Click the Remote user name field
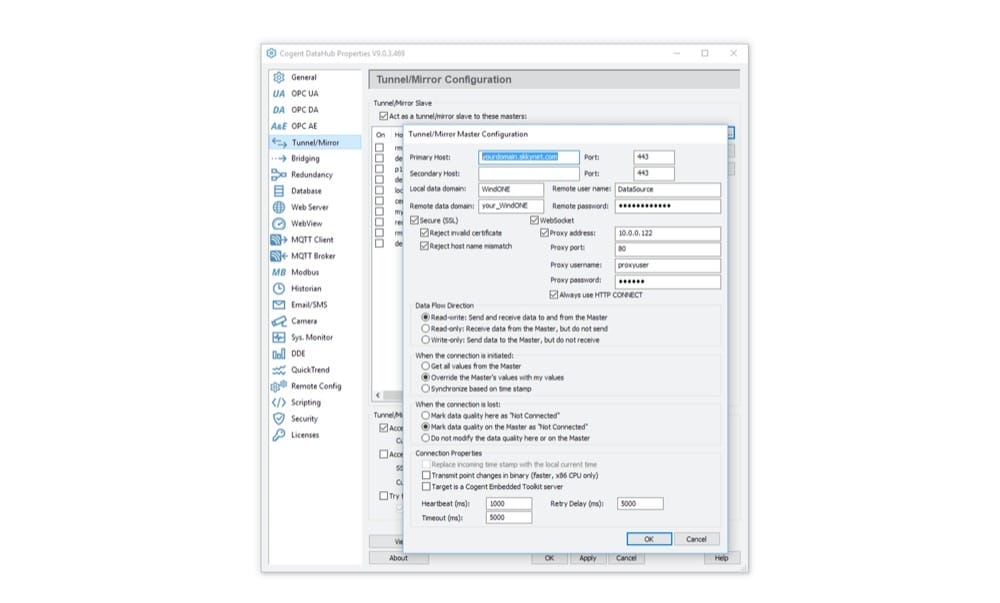1000x603 pixels. [668, 189]
